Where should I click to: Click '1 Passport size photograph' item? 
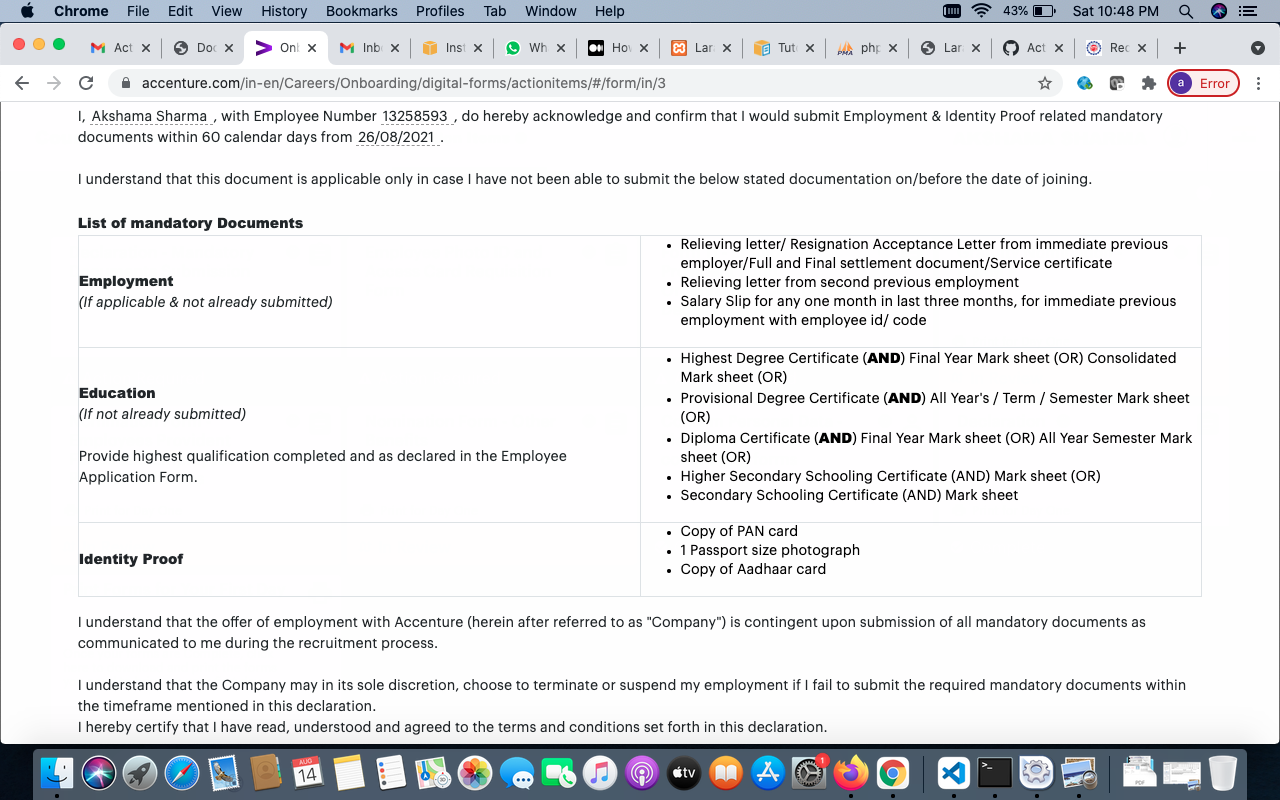(770, 550)
